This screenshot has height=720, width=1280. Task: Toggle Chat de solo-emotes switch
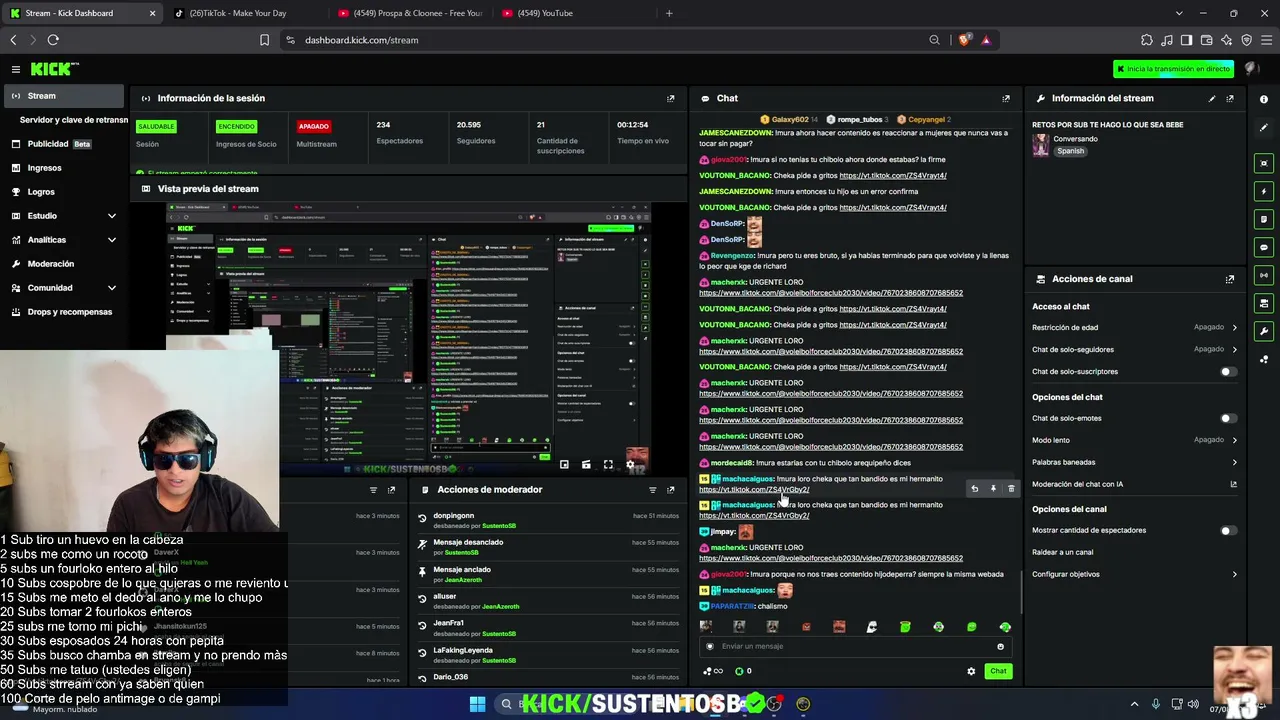[1228, 418]
